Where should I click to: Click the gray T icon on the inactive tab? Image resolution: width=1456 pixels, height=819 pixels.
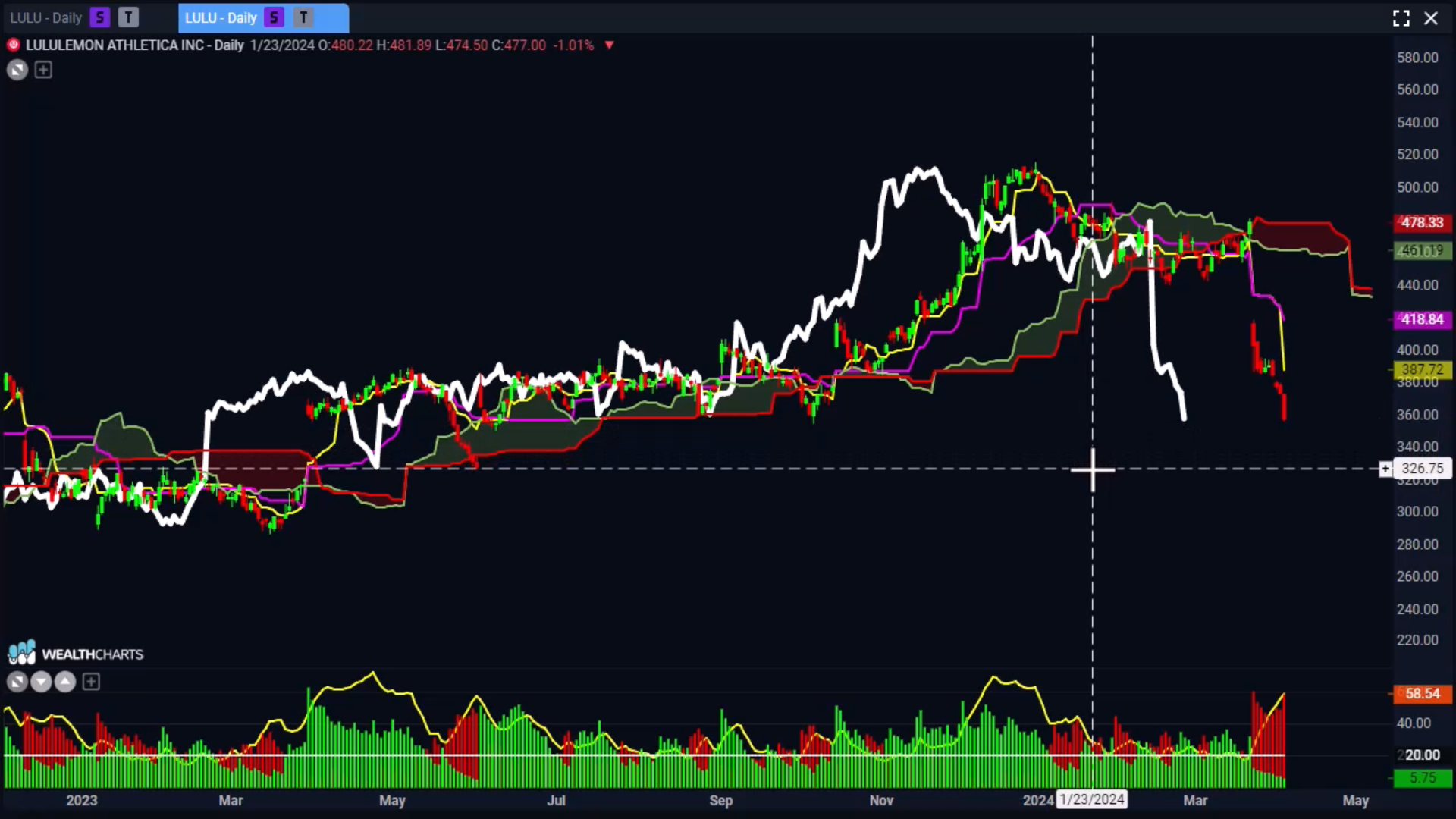point(128,17)
